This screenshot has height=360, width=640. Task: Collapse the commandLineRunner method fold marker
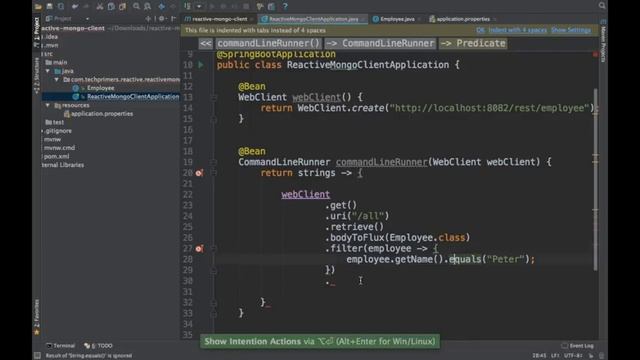coord(213,162)
